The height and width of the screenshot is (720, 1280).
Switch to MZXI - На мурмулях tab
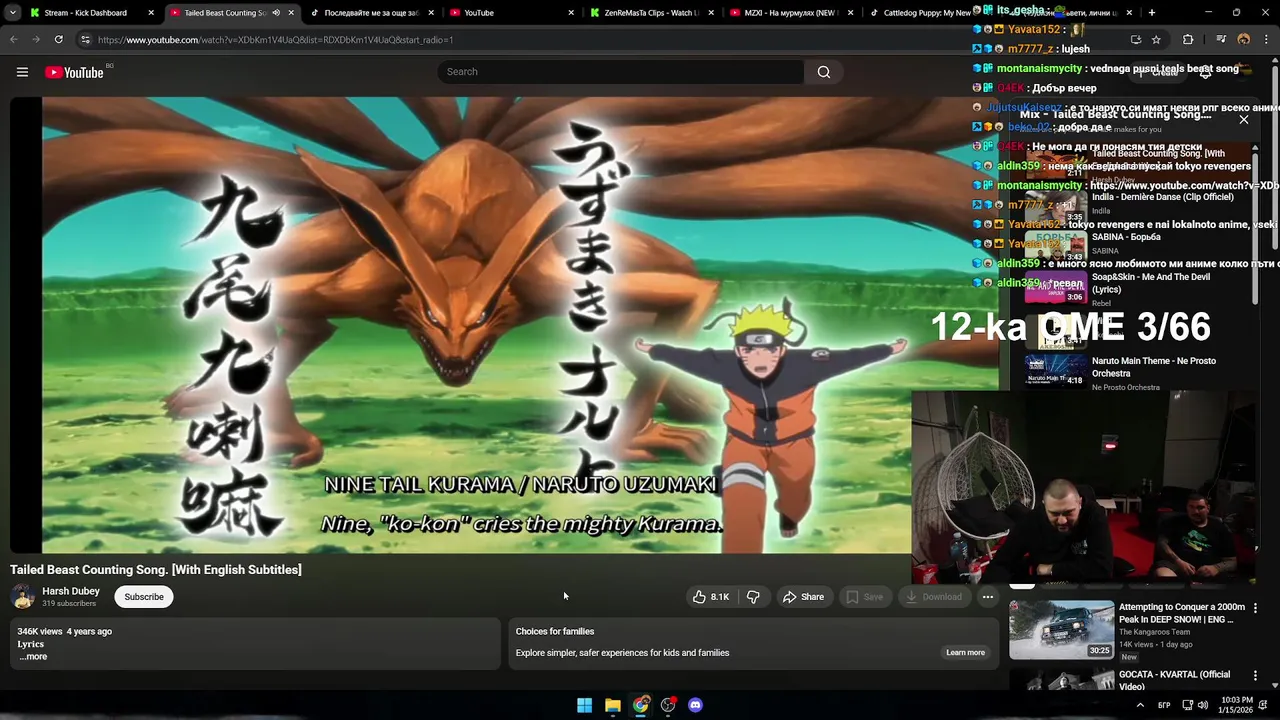point(791,13)
